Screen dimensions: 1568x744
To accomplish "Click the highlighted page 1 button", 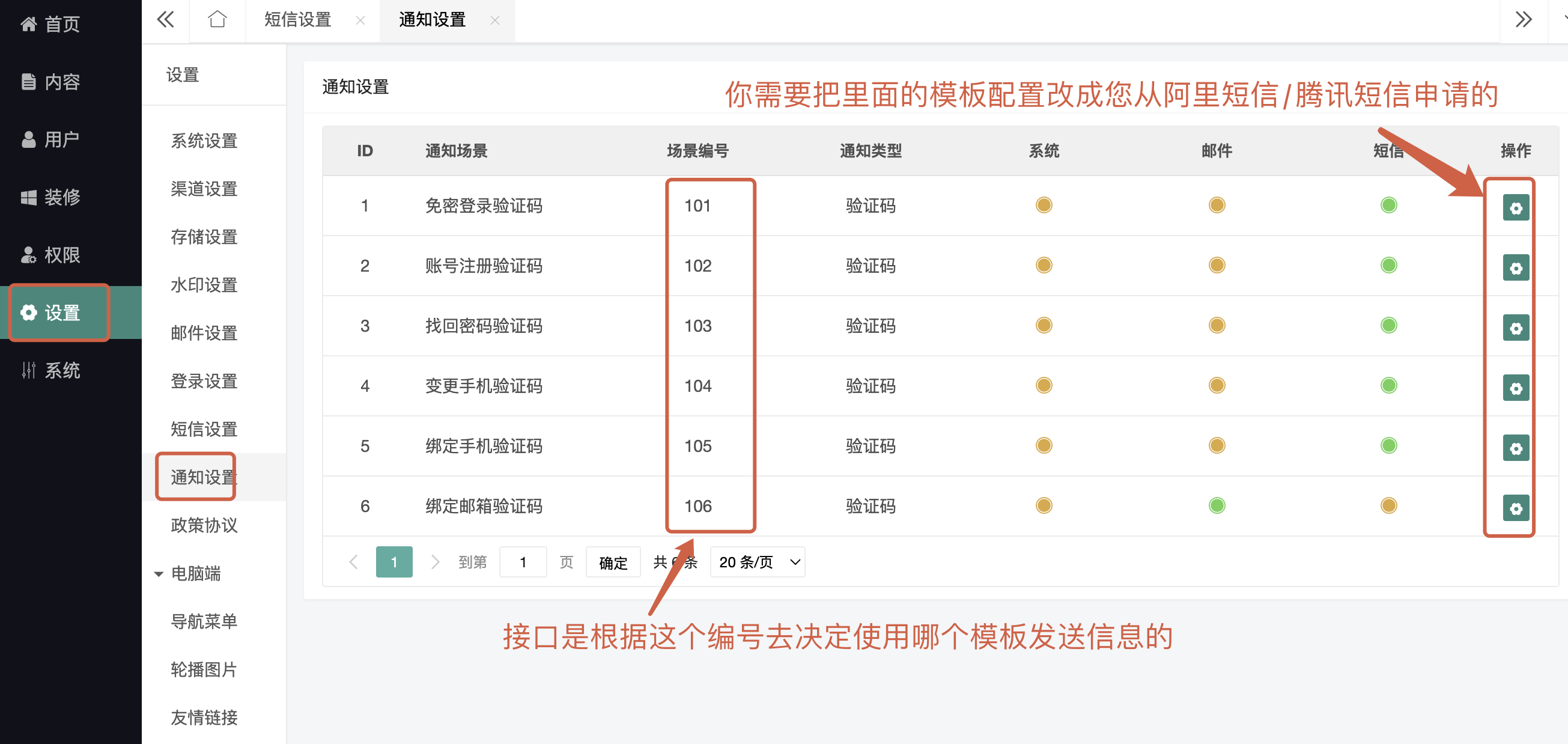I will point(394,562).
